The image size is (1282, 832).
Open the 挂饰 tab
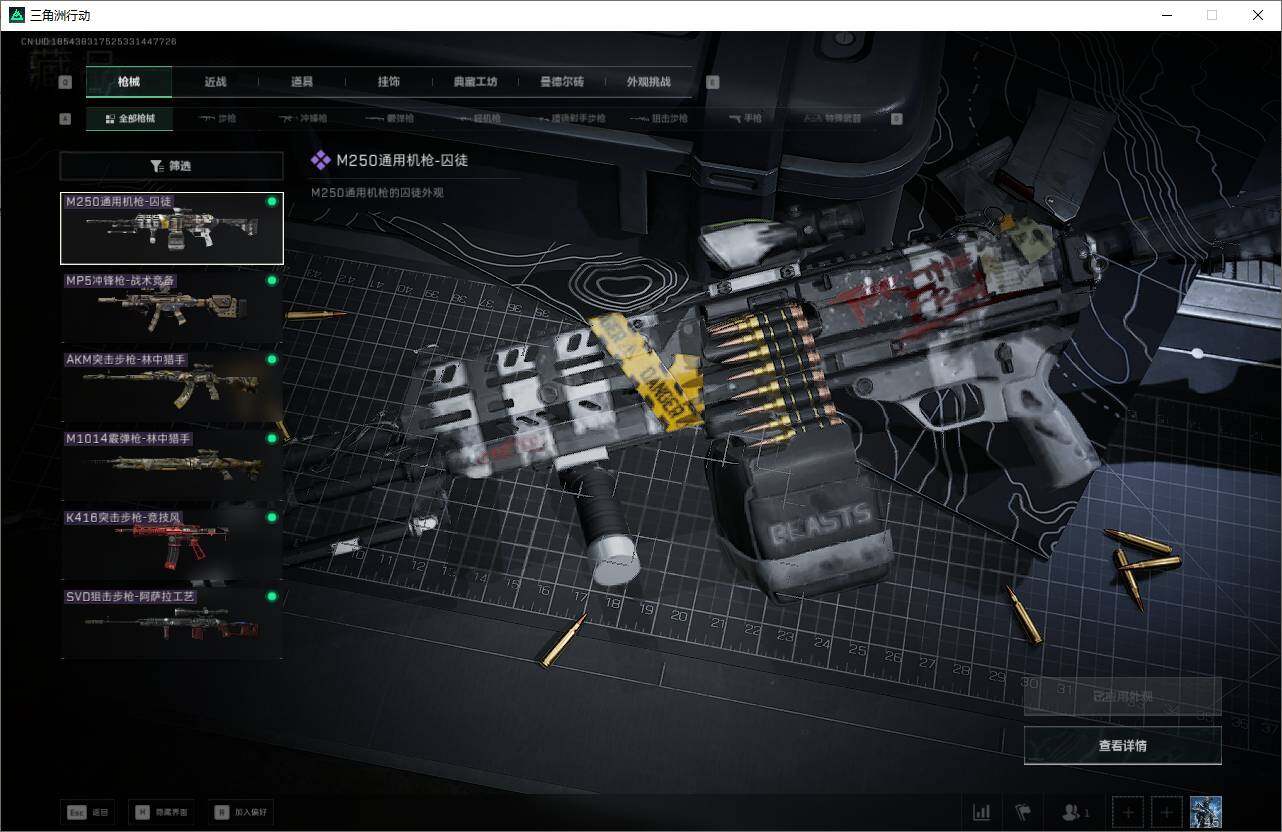tap(389, 82)
